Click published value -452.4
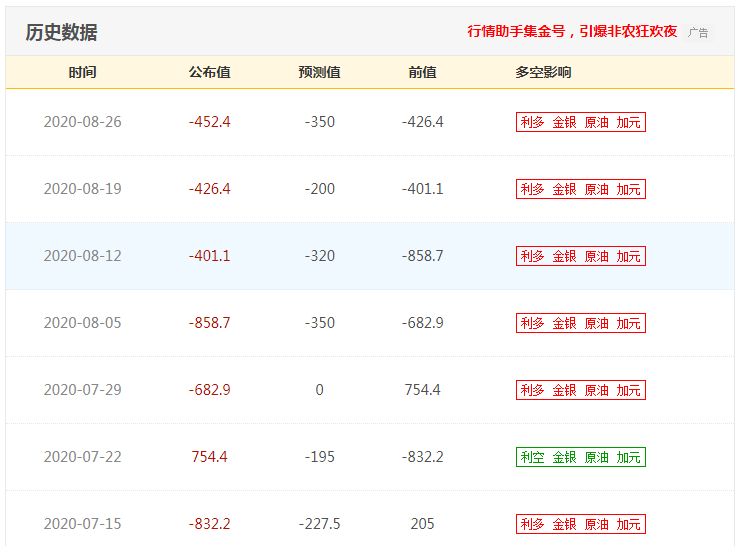Screen dimensions: 737x546 point(210,122)
